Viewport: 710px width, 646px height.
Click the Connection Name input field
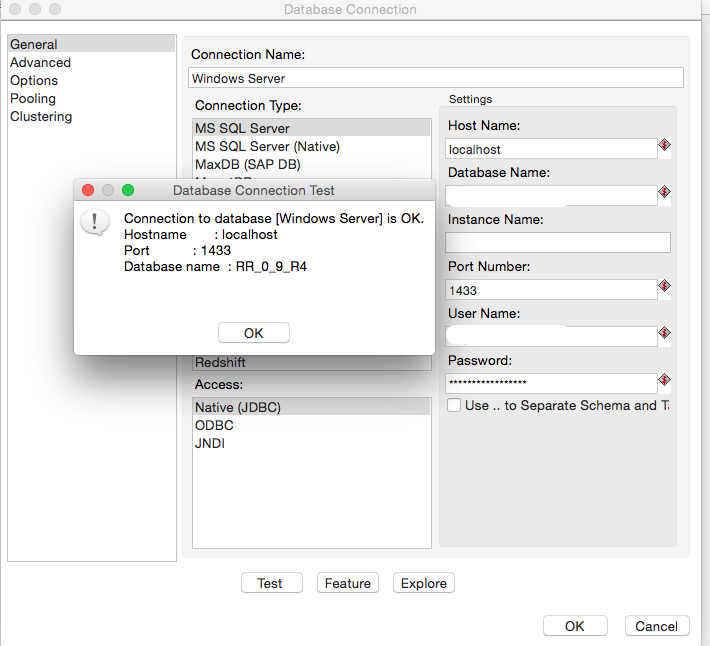click(436, 78)
